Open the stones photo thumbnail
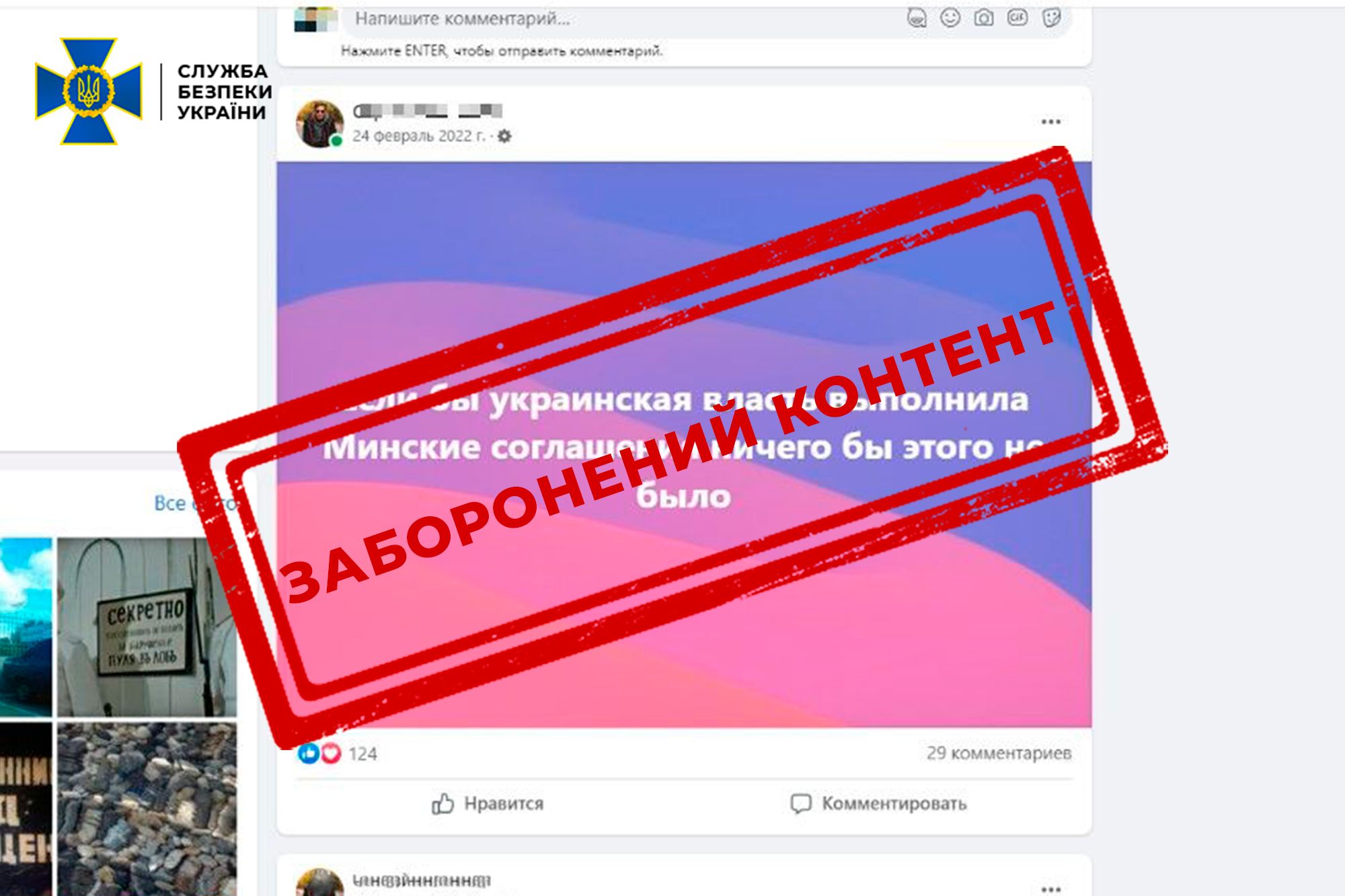This screenshot has height=896, width=1345. 147,809
